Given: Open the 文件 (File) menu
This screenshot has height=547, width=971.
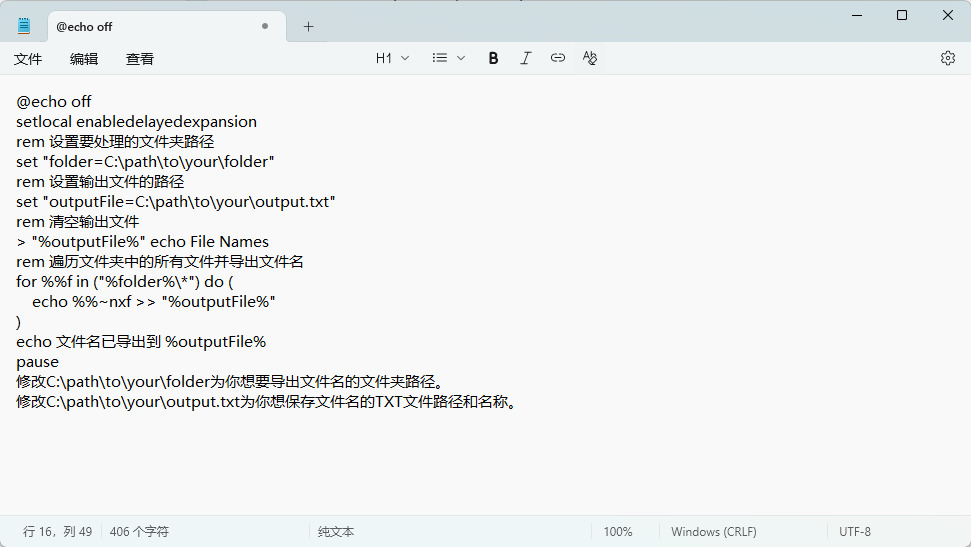Looking at the screenshot, I should pos(28,59).
